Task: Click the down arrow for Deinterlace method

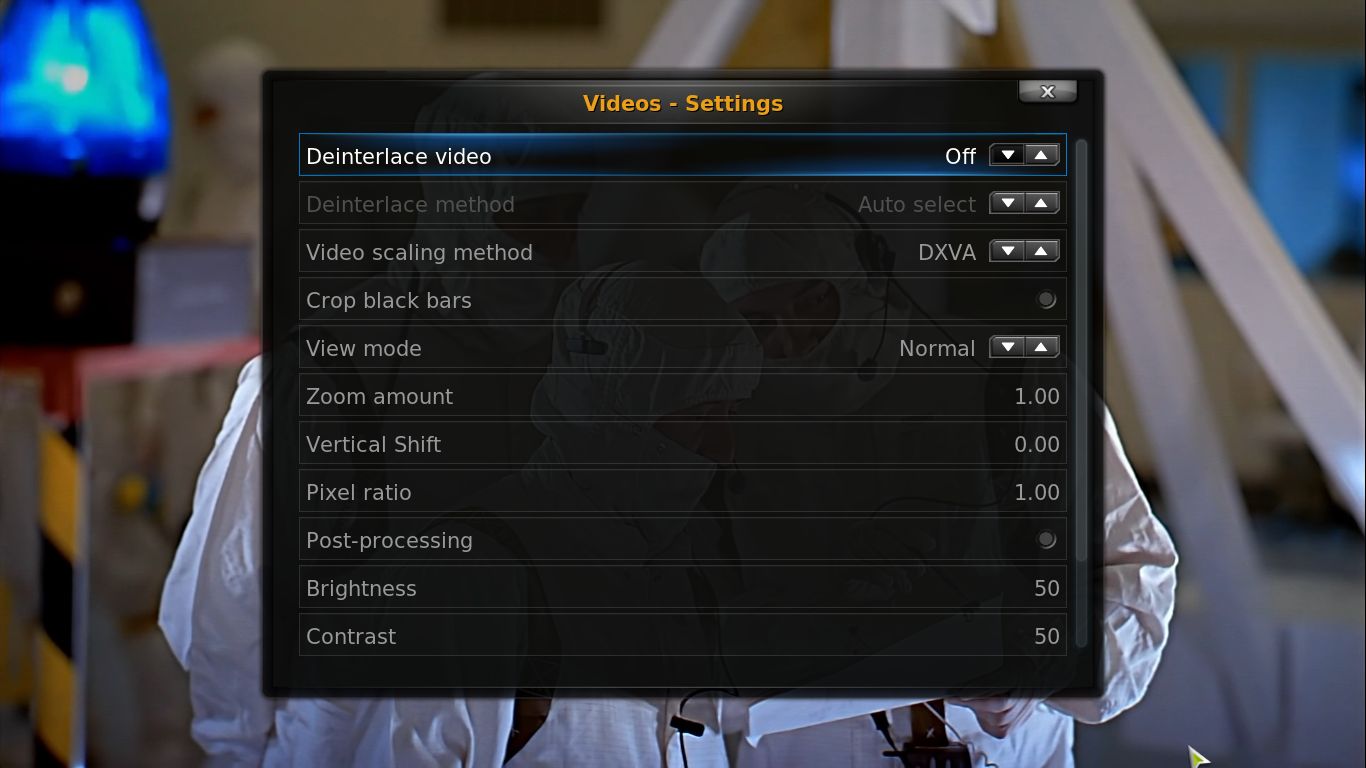Action: (x=1008, y=203)
